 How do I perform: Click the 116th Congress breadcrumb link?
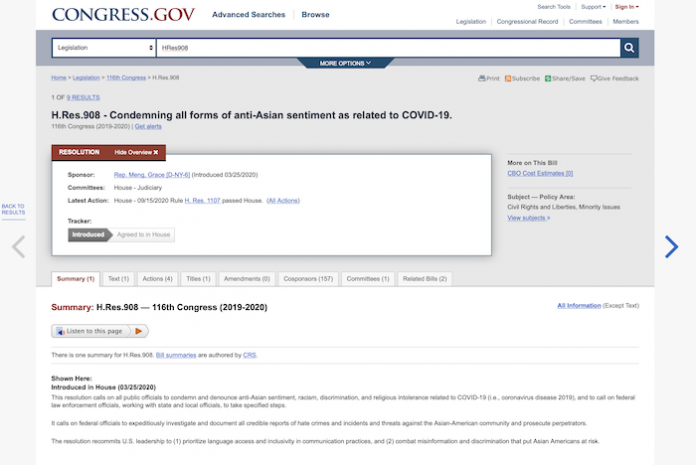pyautogui.click(x=126, y=78)
